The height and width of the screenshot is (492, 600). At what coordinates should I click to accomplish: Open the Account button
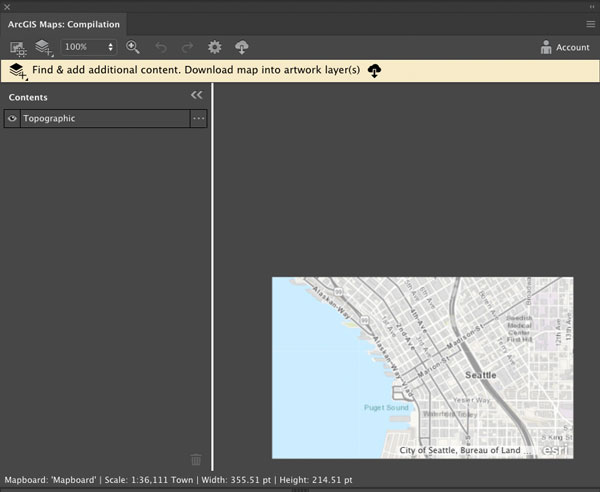[565, 47]
